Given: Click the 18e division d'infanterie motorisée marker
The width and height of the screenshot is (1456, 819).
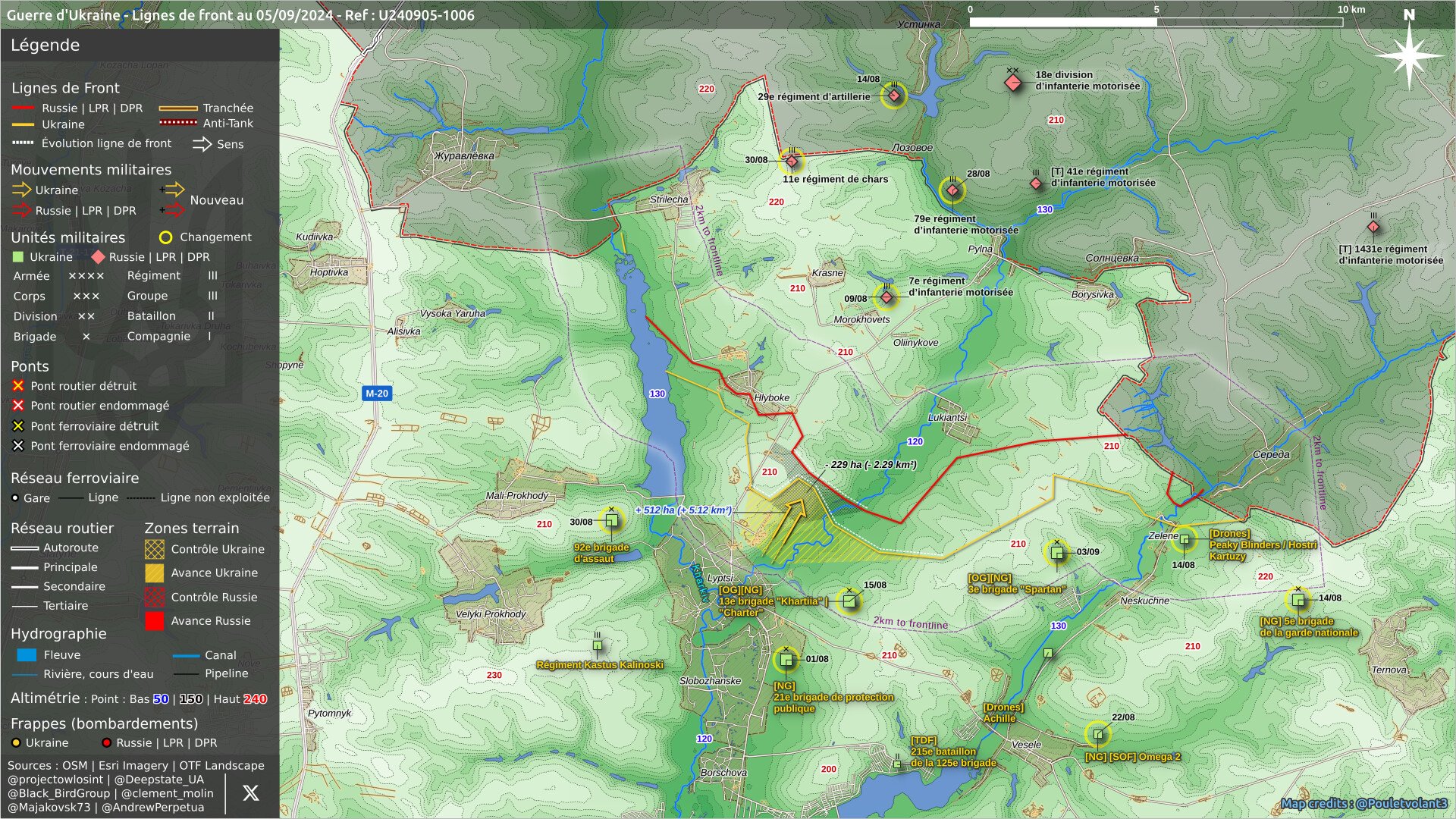Looking at the screenshot, I should [x=1013, y=83].
